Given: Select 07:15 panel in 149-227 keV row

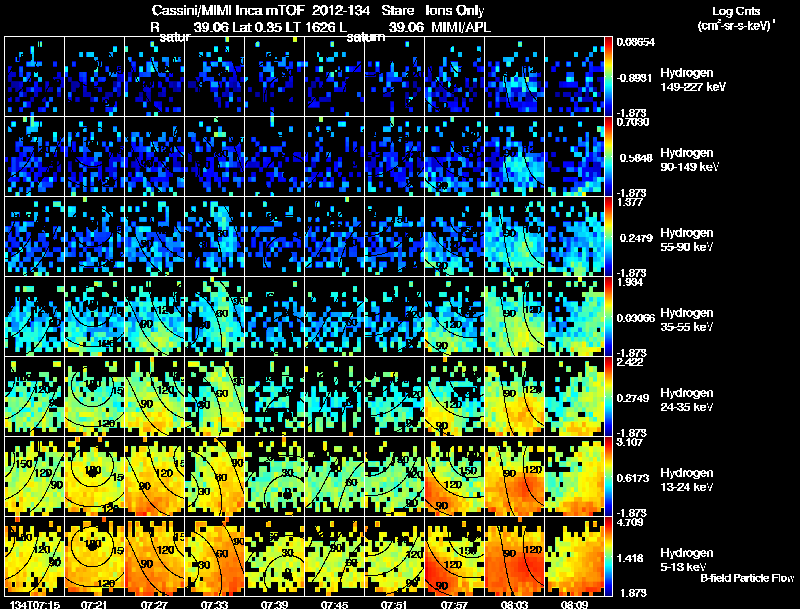Looking at the screenshot, I should tap(34, 76).
